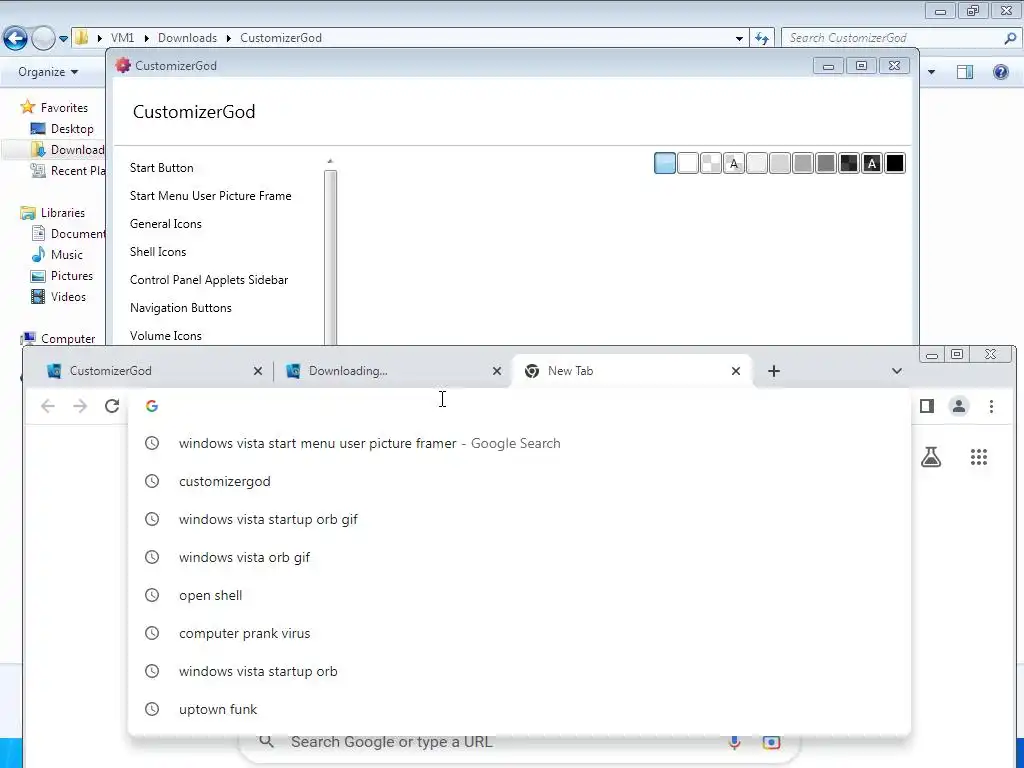
Task: Click the Explorer refresh button
Action: [761, 39]
